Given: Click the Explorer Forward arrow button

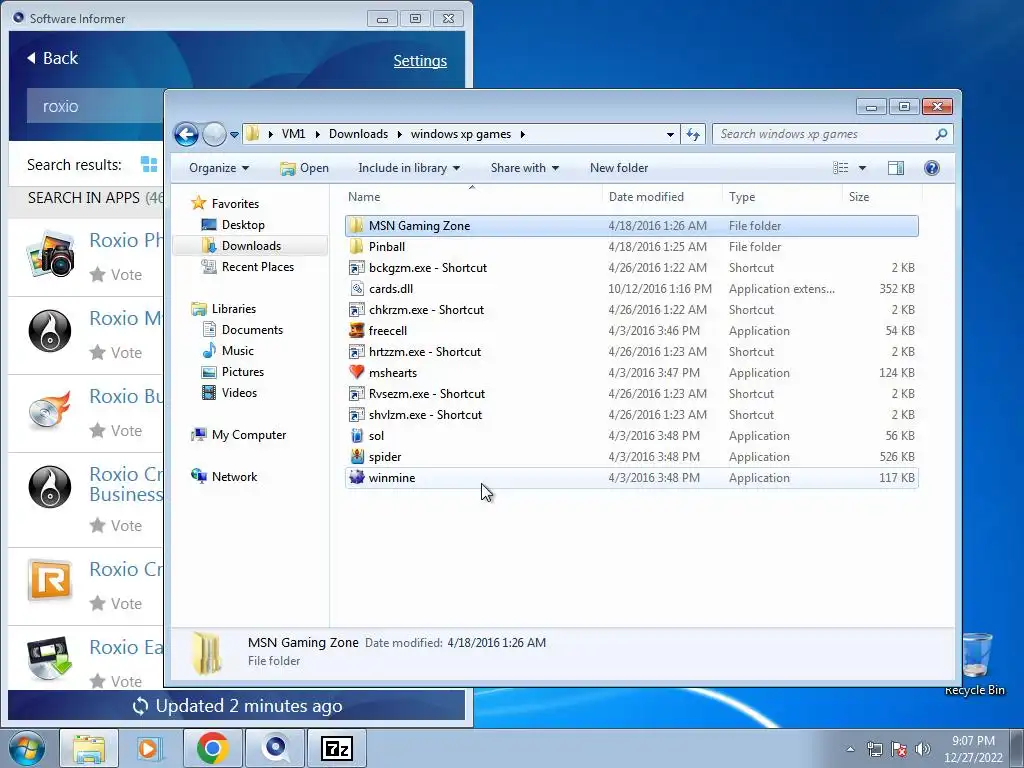Looking at the screenshot, I should click(x=214, y=135).
